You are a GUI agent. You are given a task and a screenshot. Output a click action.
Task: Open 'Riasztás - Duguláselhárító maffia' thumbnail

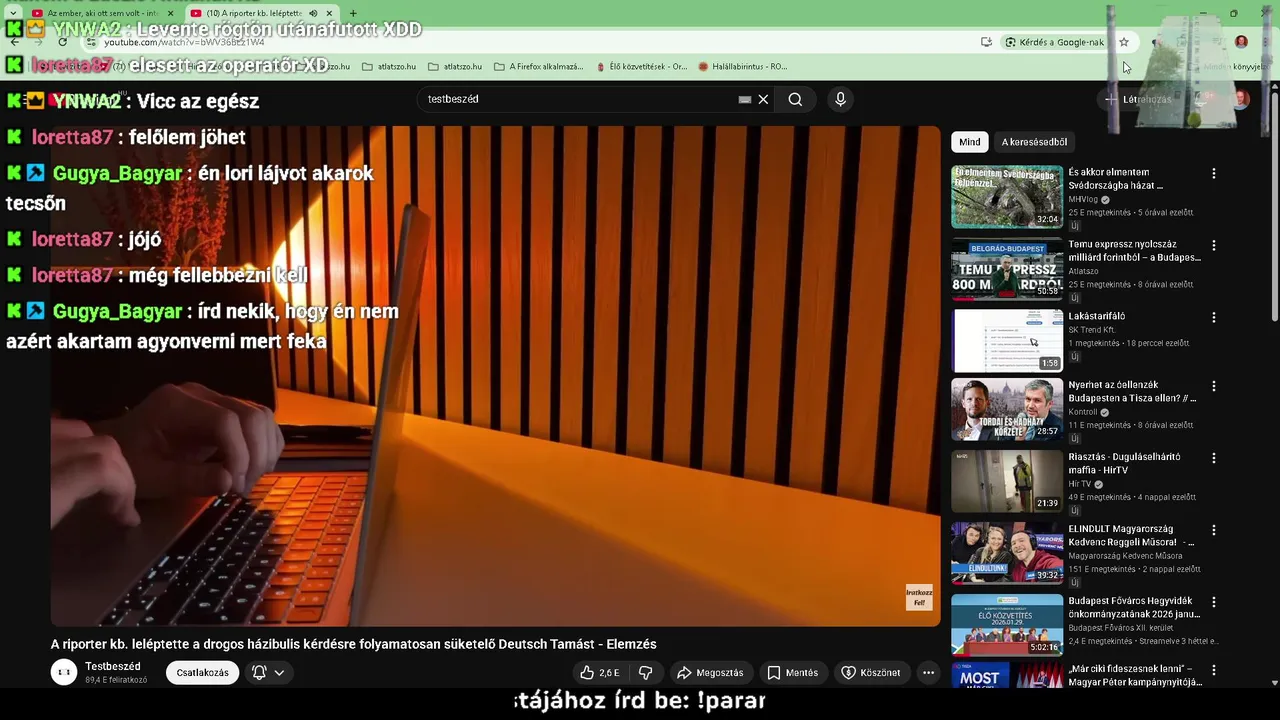[1007, 481]
